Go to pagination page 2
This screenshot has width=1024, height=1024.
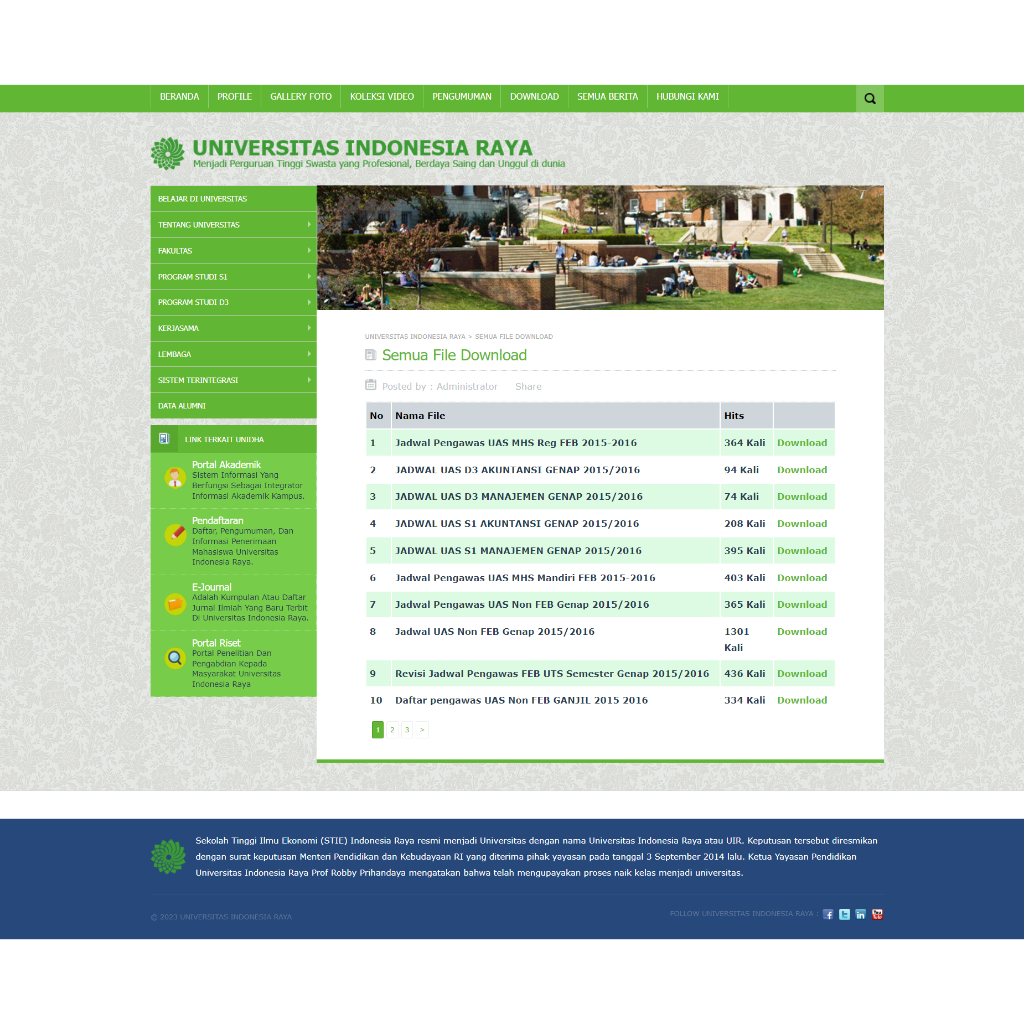(392, 729)
